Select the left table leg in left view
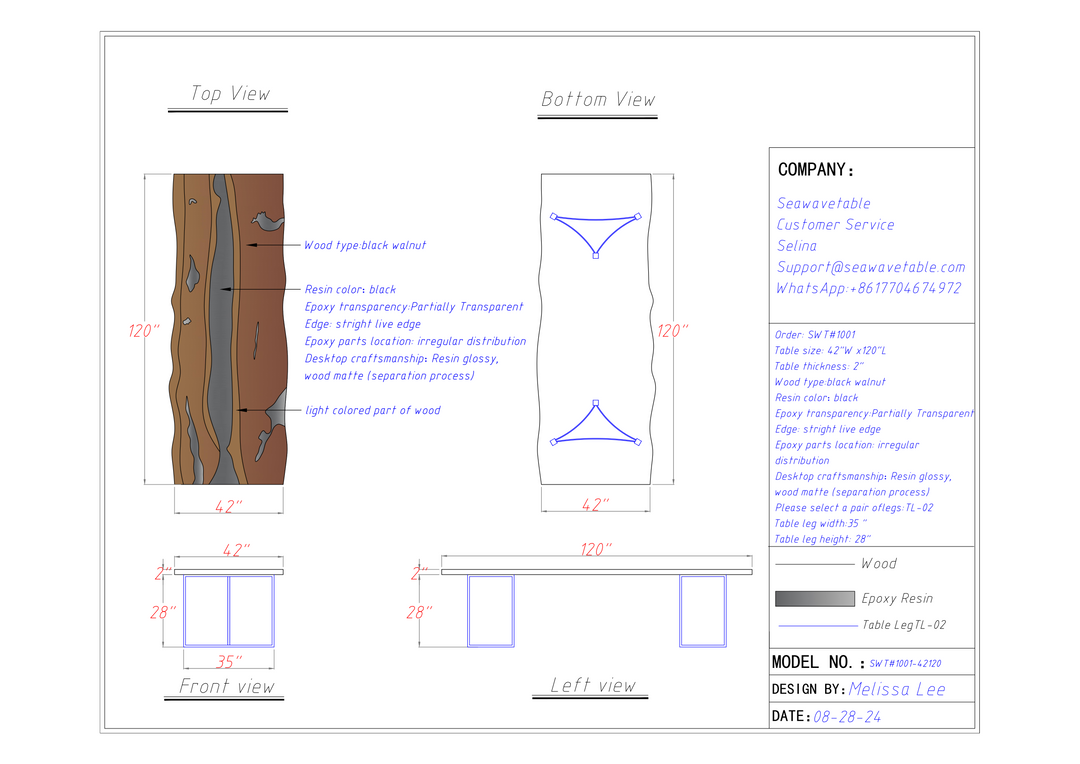1080x764 pixels. pos(491,611)
